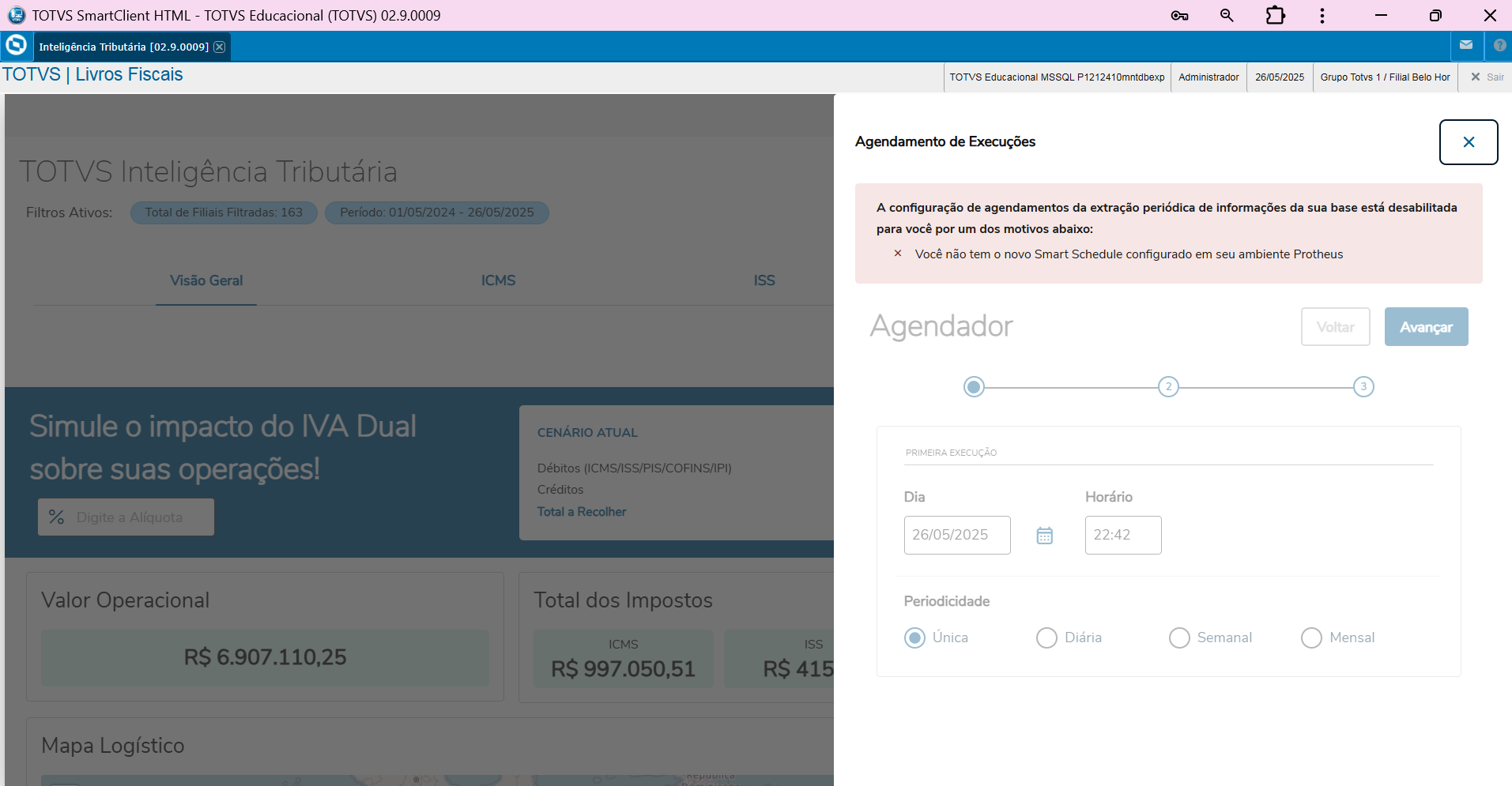Close the Agendamento de Execuções panel
The image size is (1512, 786).
(x=1469, y=142)
